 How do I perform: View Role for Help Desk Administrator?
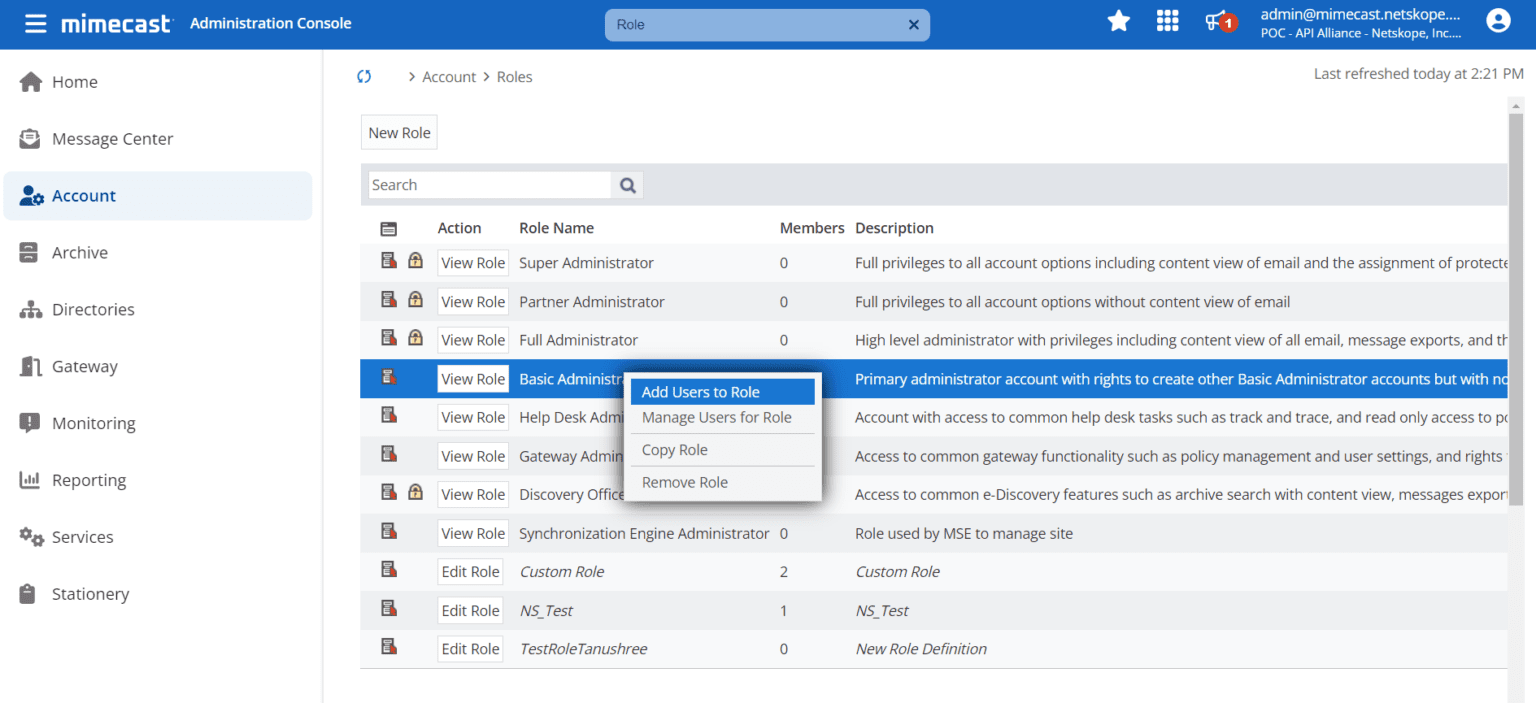pyautogui.click(x=472, y=416)
